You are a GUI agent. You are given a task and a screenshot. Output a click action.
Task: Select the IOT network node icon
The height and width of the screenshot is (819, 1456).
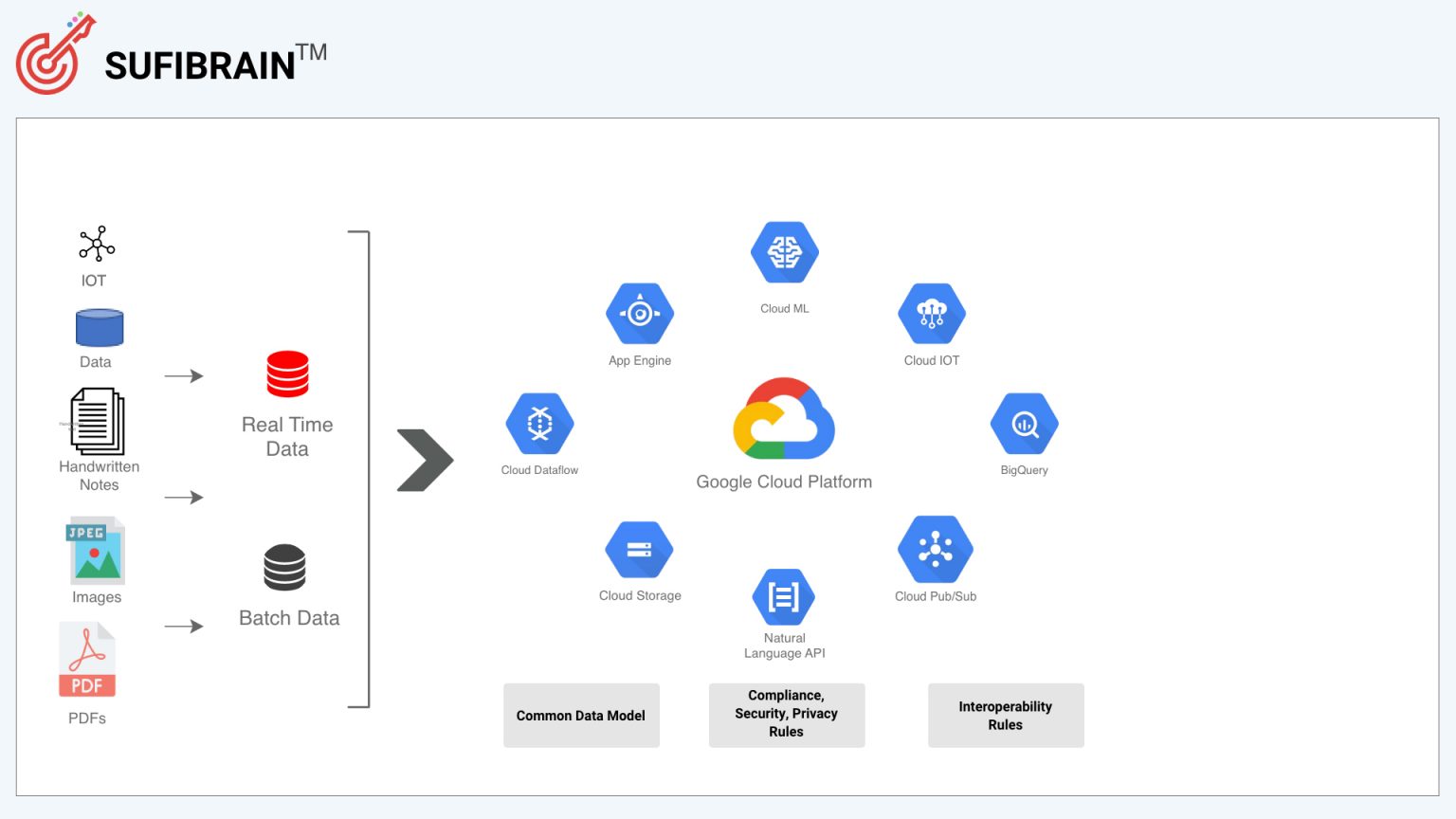click(x=97, y=244)
